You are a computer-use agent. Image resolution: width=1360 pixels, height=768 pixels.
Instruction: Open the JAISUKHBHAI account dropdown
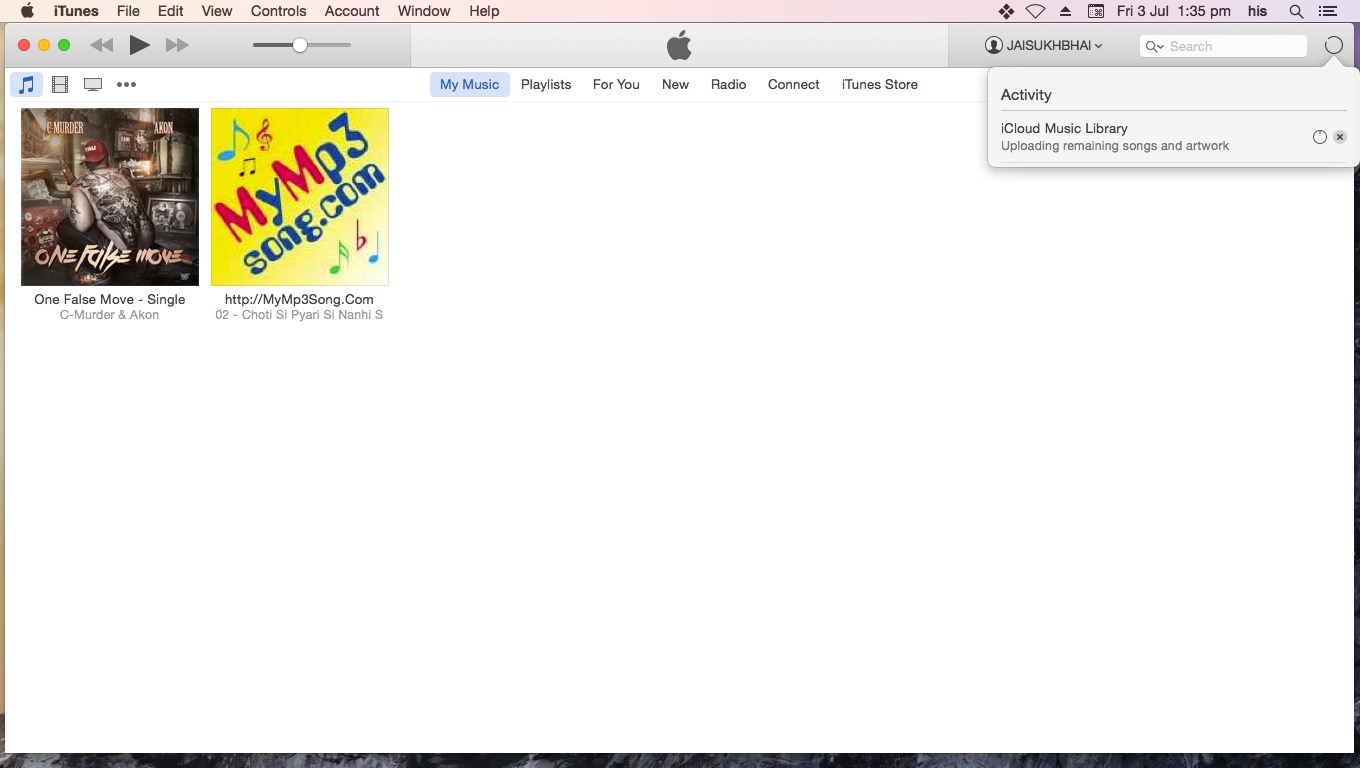1044,46
